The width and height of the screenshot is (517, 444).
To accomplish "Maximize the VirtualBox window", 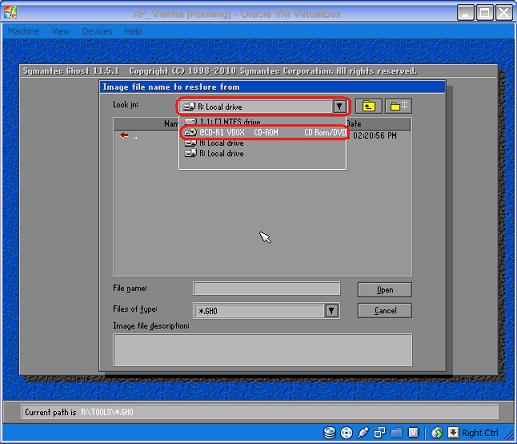I will (485, 13).
